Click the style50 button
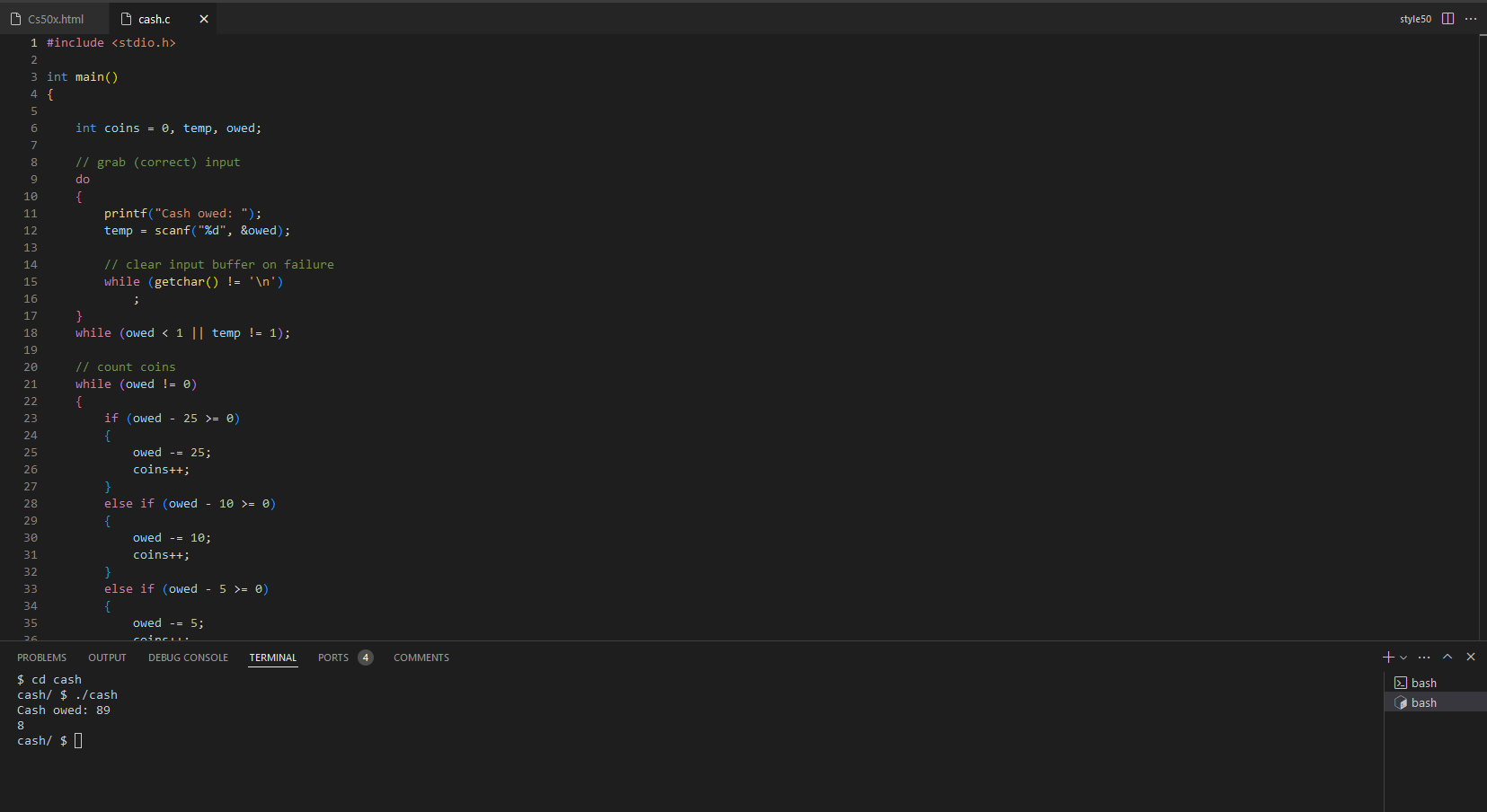Screen dimensions: 1487x812 [1415, 19]
